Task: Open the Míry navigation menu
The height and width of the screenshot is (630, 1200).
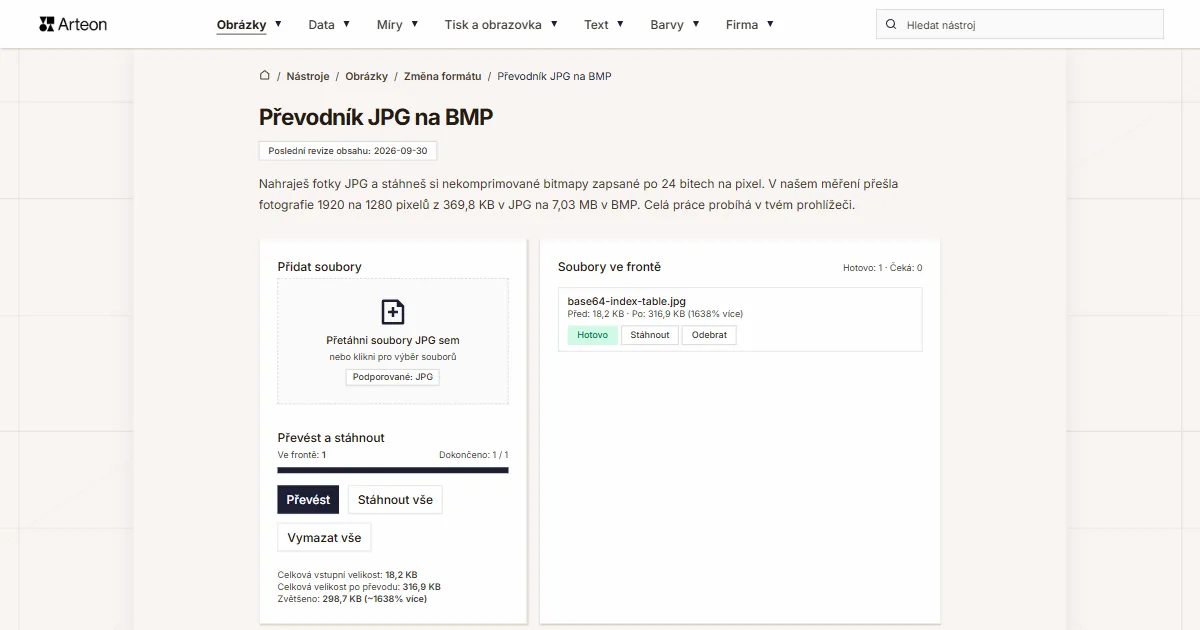Action: pyautogui.click(x=390, y=24)
